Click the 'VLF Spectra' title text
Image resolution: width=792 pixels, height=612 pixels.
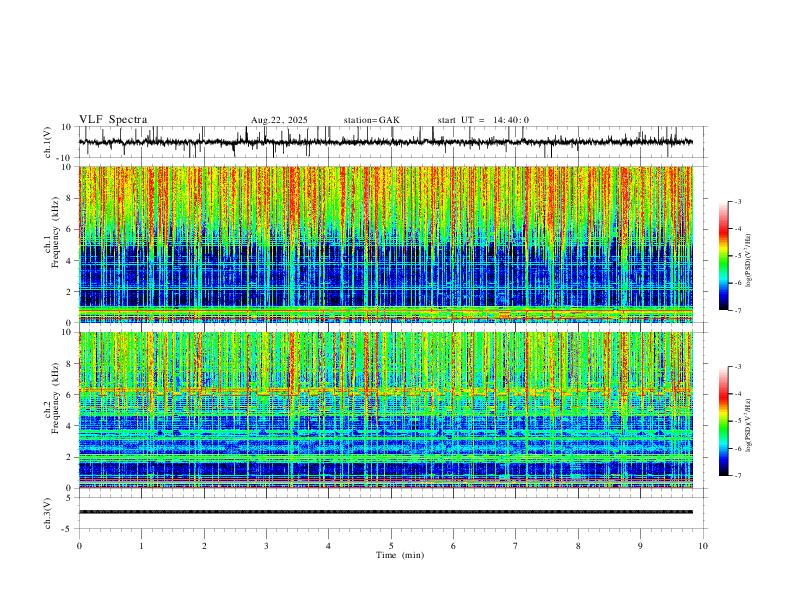coord(113,120)
